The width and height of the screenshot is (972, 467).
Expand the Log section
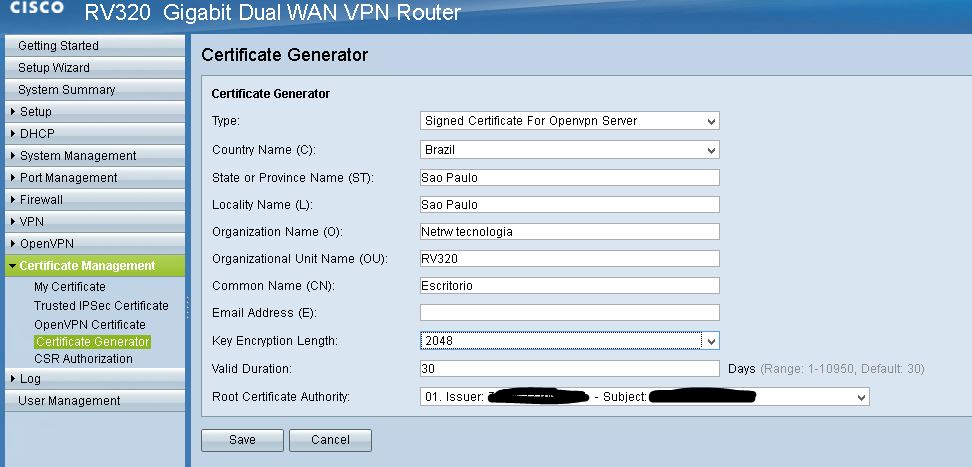(95, 378)
